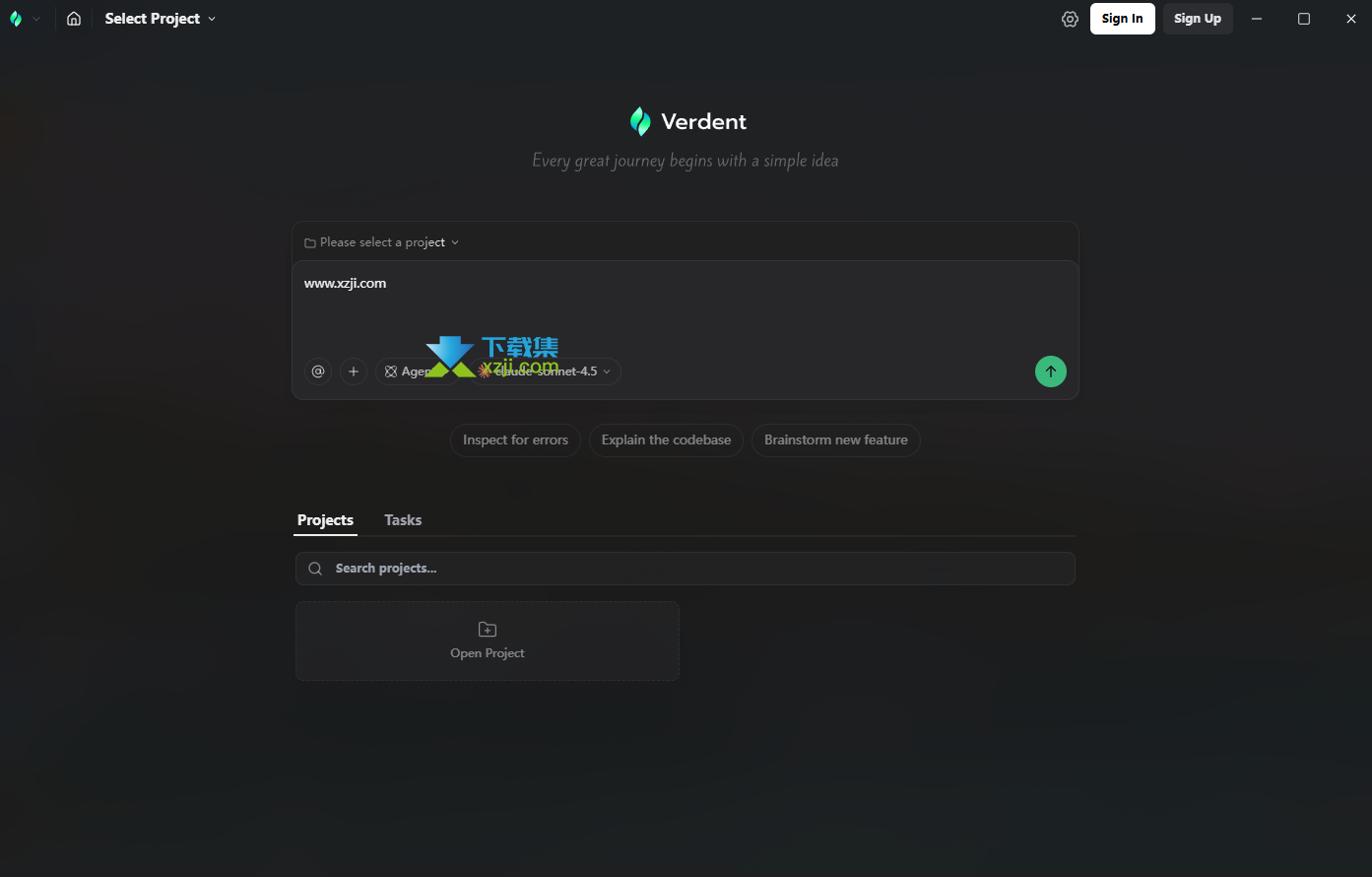Open the 'Please select a project' dropdown
1372x877 pixels.
point(382,242)
